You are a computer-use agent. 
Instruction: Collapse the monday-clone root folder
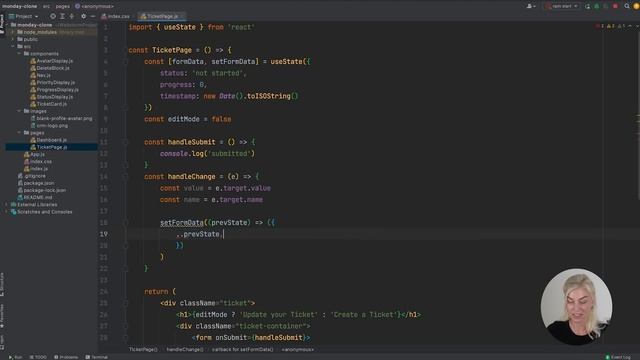click(8, 25)
